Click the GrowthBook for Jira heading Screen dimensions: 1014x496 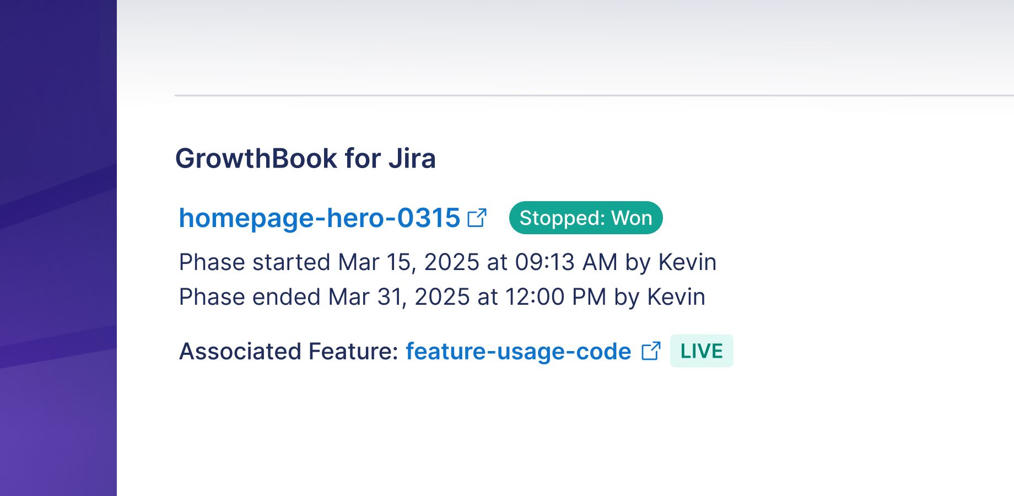point(305,158)
